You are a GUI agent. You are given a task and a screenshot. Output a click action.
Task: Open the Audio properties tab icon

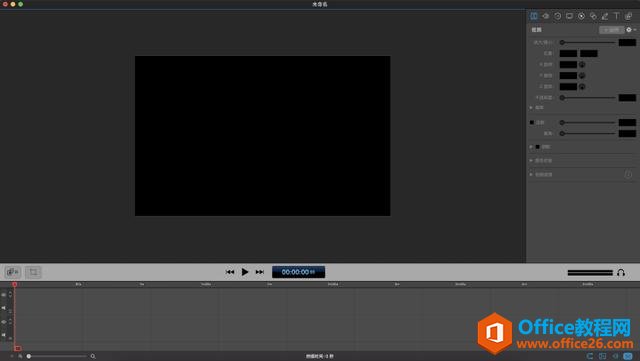pos(546,16)
